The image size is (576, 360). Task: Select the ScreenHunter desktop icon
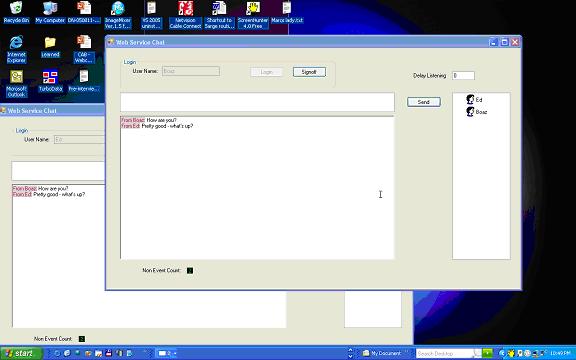(x=253, y=15)
